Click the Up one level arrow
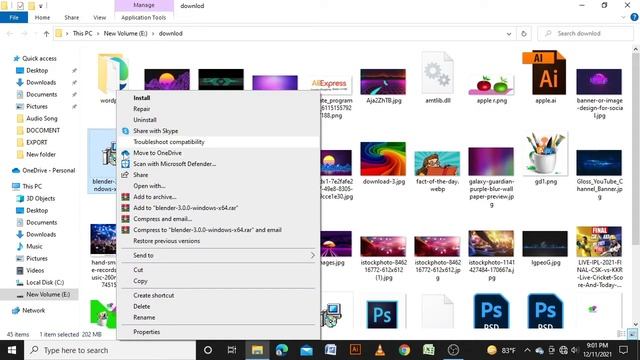 46,34
